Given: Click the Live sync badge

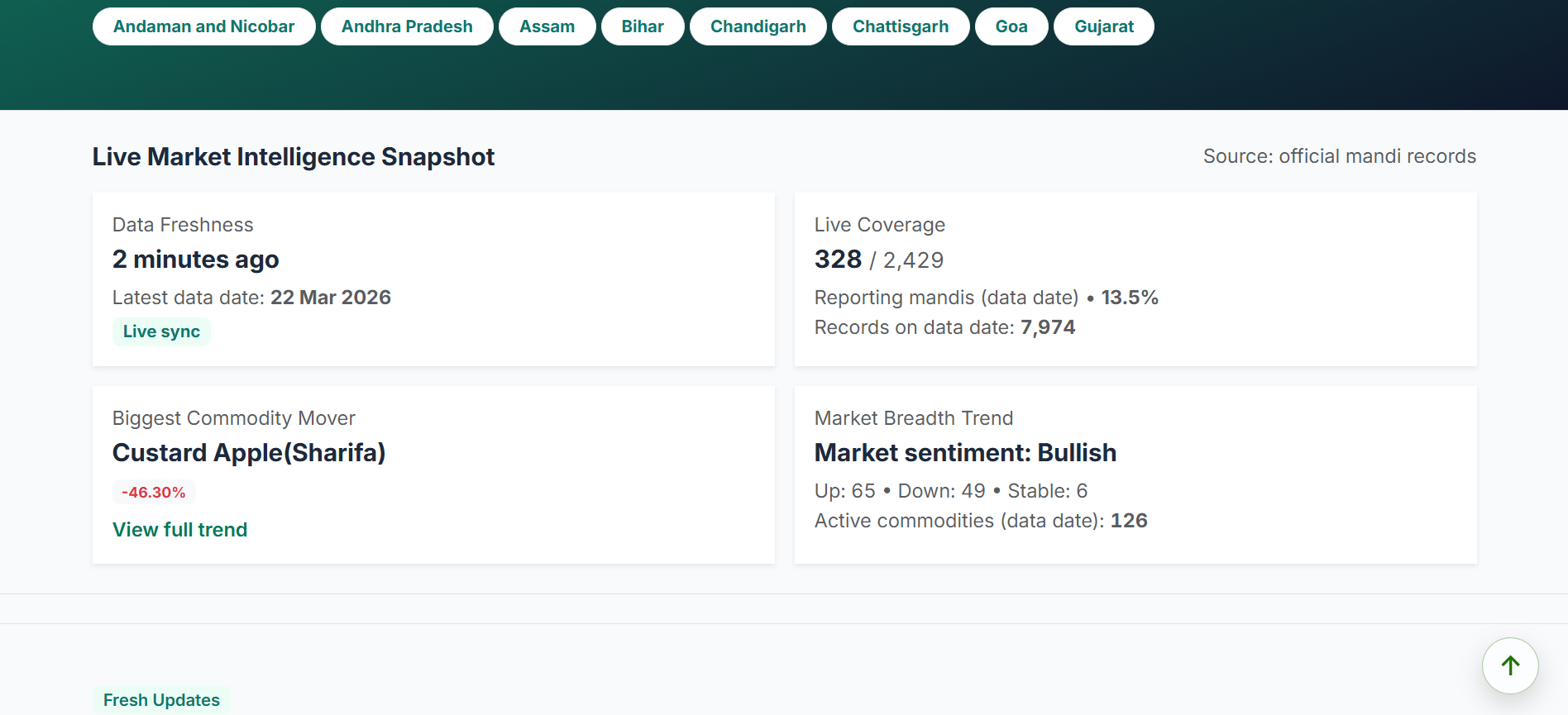Looking at the screenshot, I should (161, 331).
